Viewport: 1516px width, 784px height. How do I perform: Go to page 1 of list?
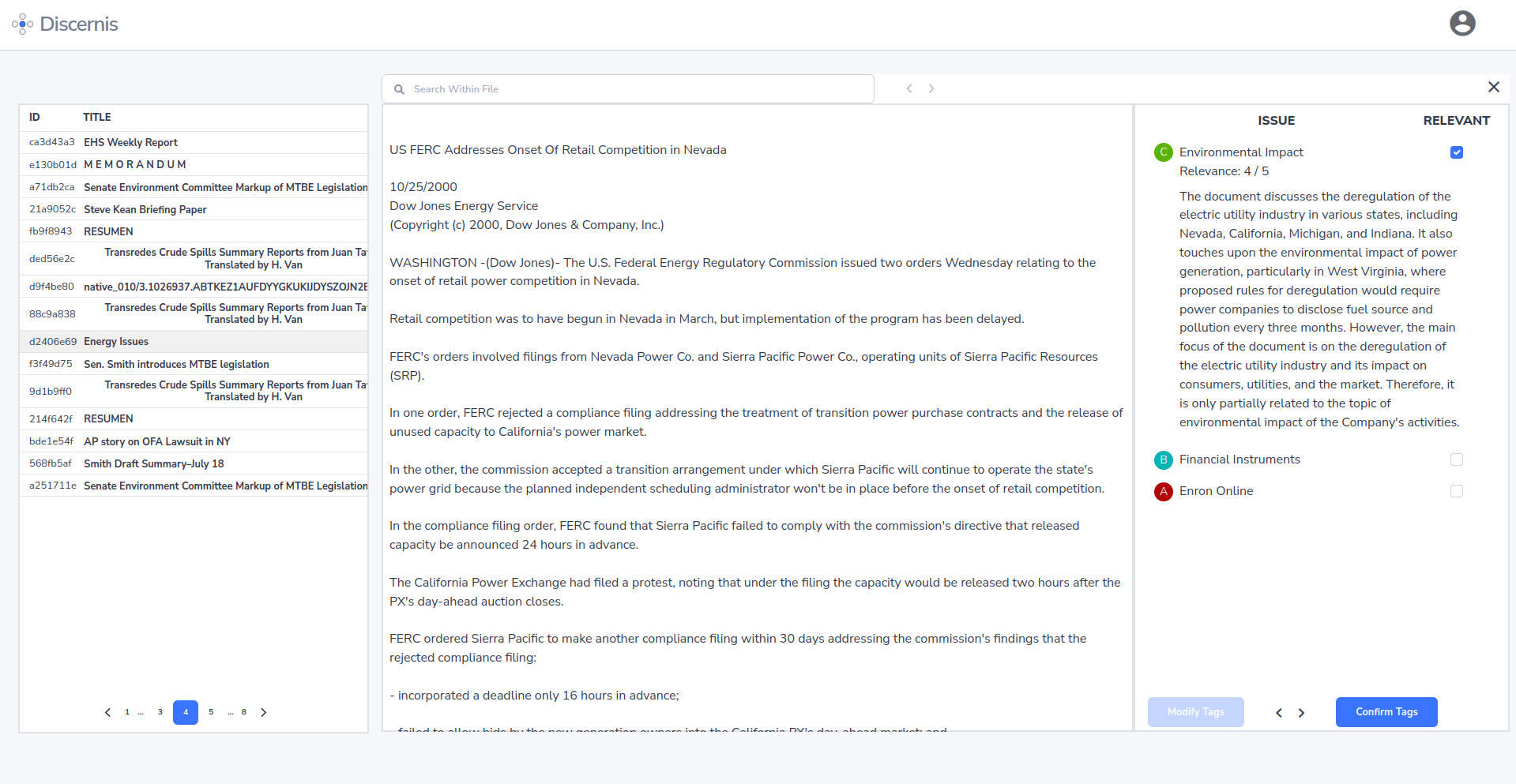pyautogui.click(x=127, y=712)
